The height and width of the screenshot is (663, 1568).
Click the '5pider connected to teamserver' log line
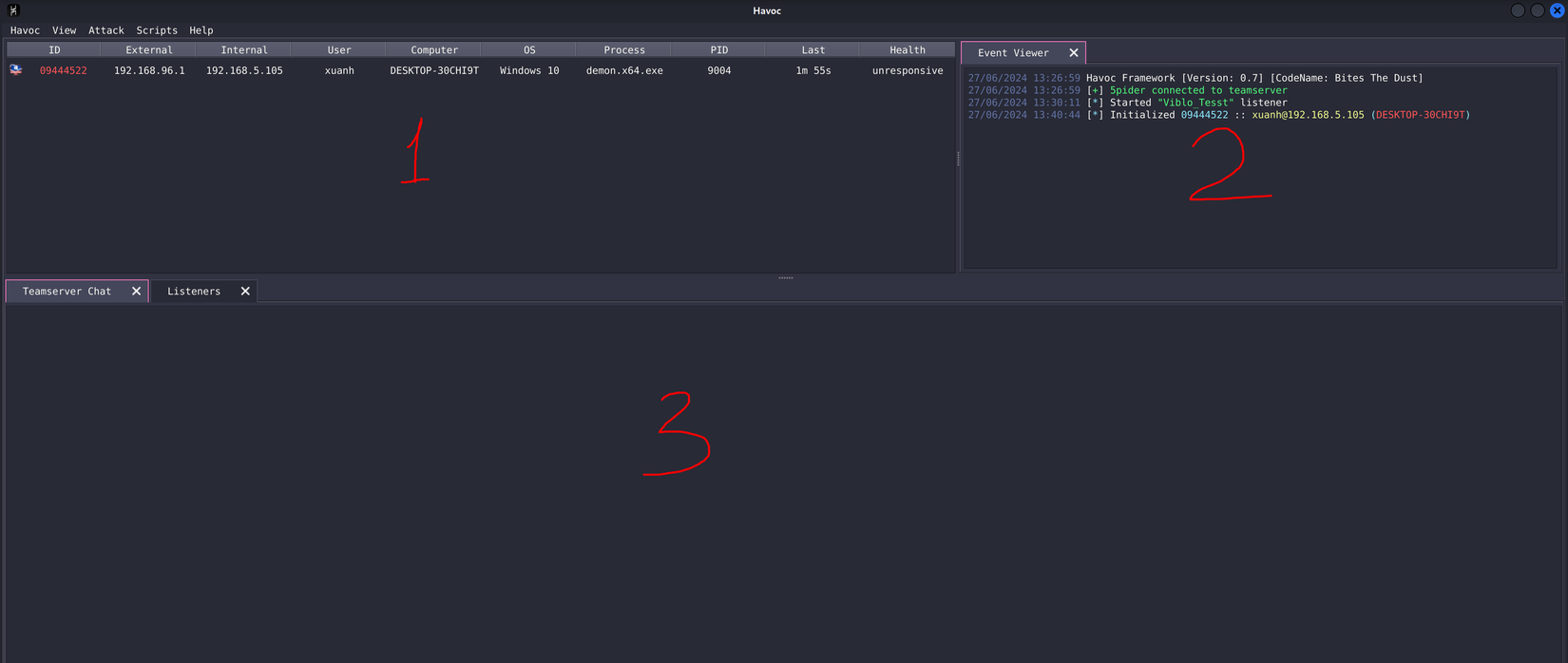[1127, 90]
